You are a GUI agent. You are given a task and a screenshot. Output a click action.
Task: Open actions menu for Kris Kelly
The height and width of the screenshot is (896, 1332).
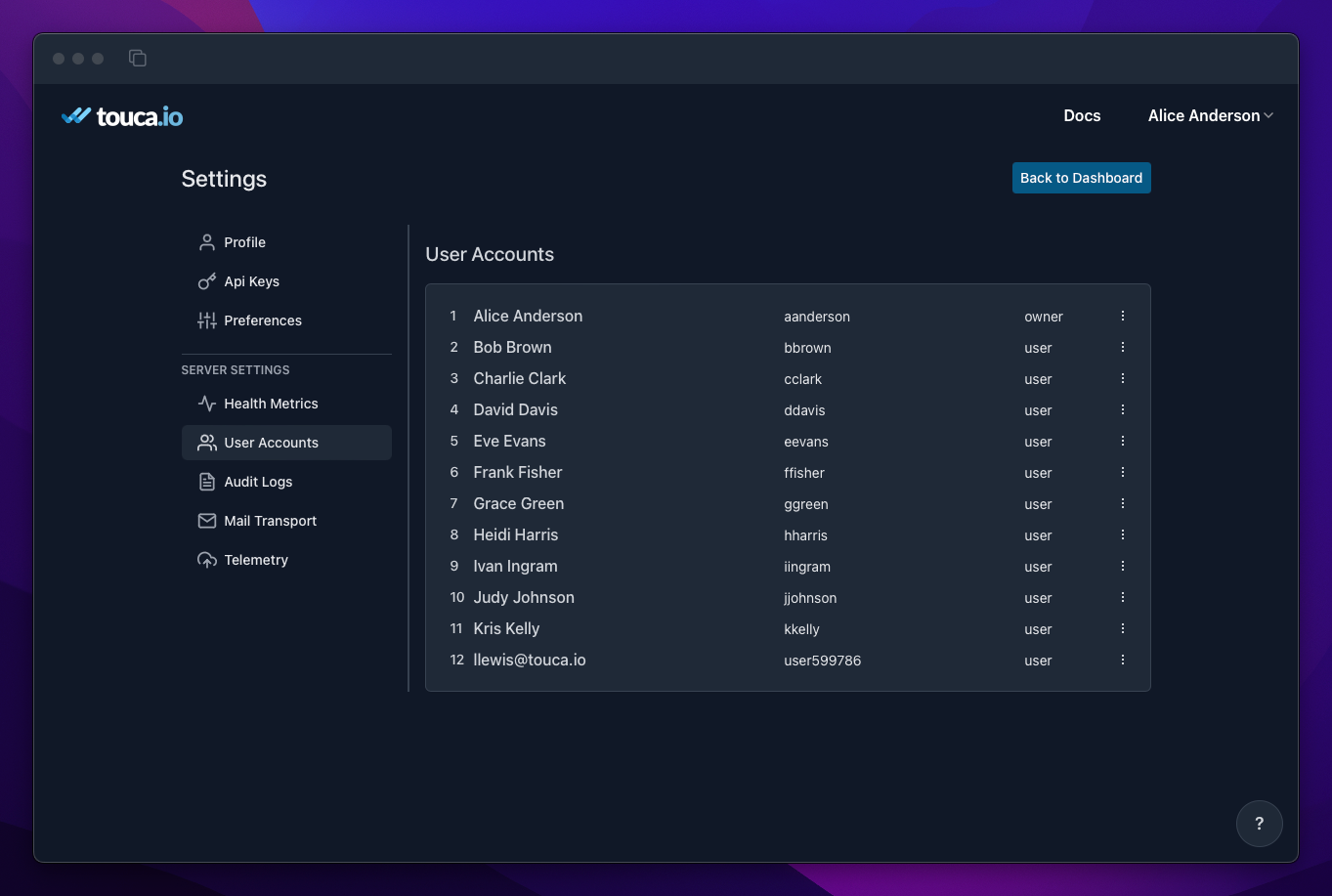pos(1123,628)
